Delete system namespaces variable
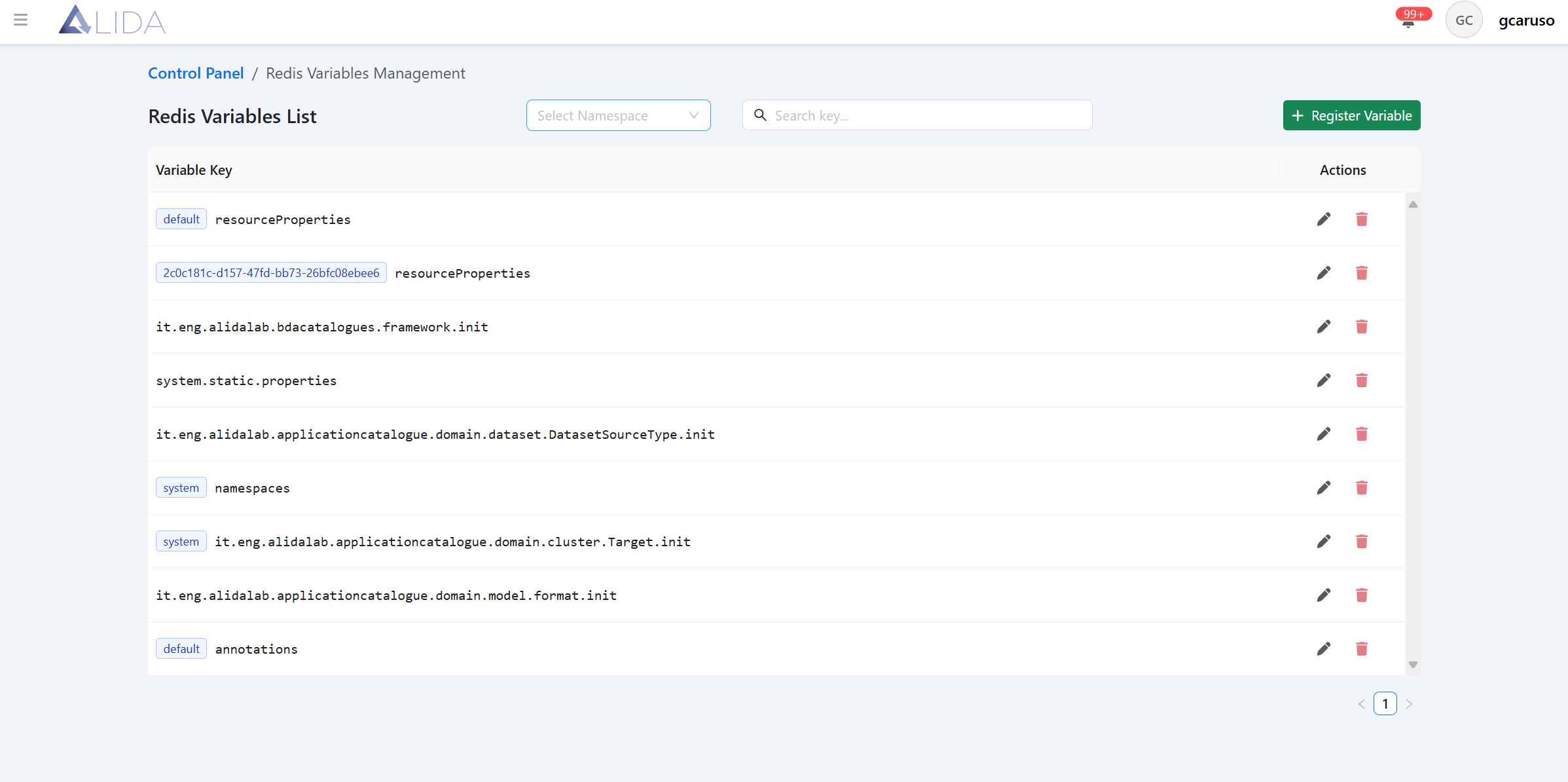1568x782 pixels. click(x=1362, y=488)
